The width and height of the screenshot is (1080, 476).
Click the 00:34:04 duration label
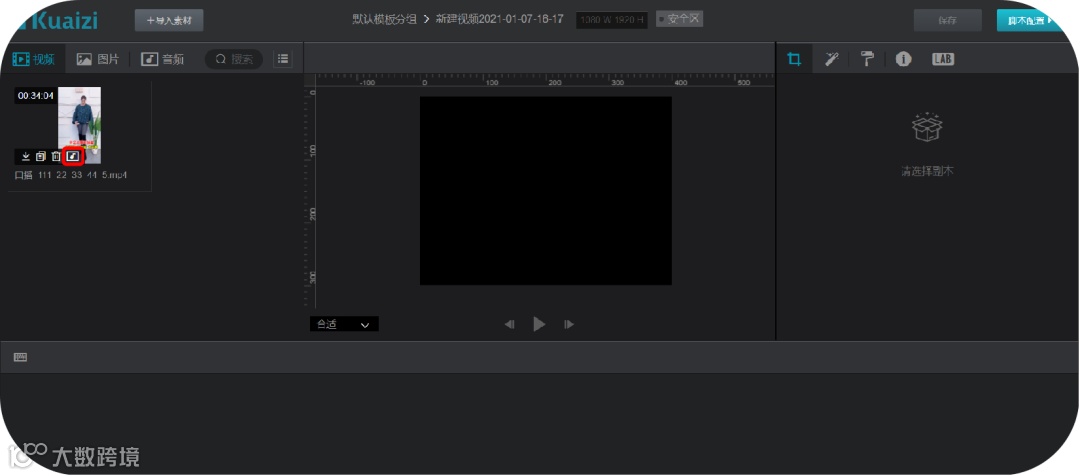point(35,96)
